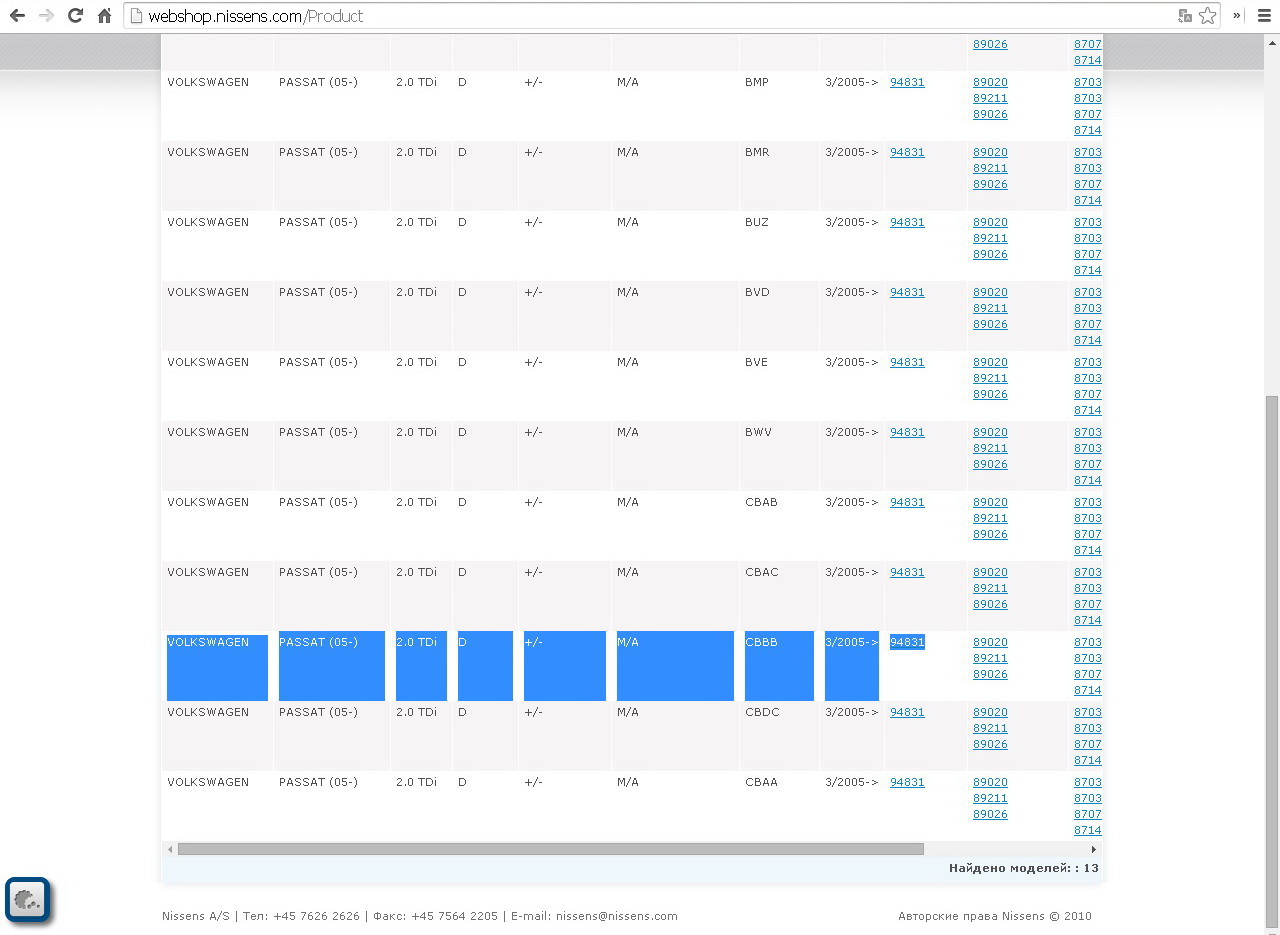Open link 89020 in the CBAC row
This screenshot has height=935, width=1280.
coord(990,572)
